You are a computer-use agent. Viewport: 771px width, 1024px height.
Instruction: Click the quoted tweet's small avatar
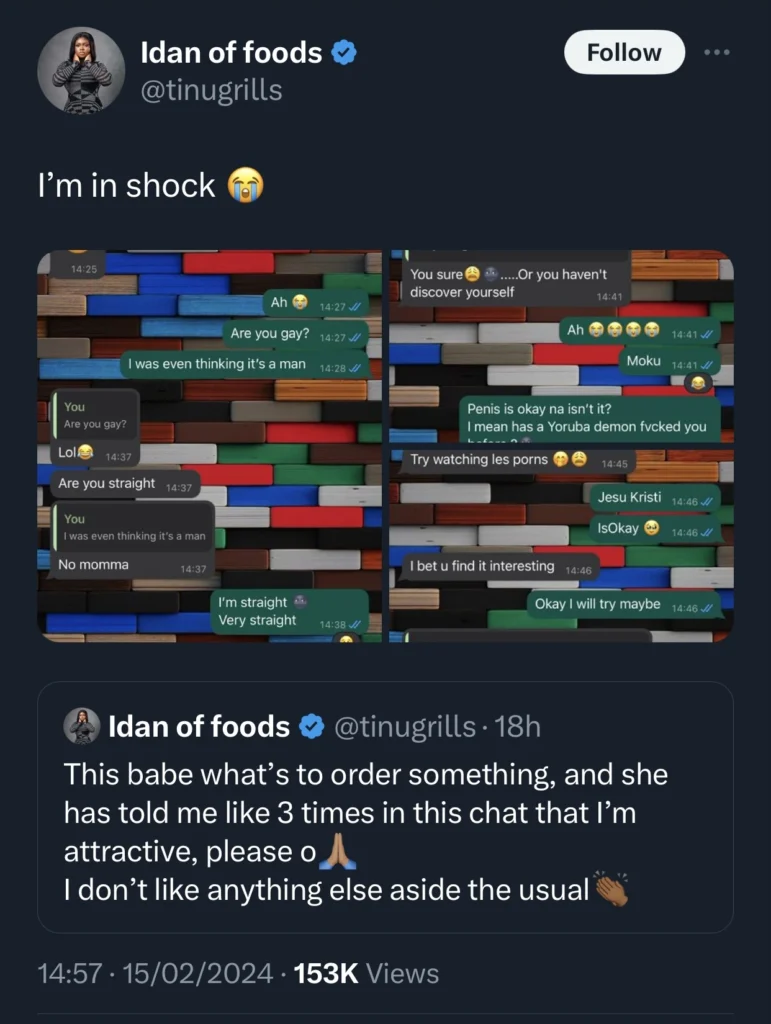pyautogui.click(x=82, y=726)
